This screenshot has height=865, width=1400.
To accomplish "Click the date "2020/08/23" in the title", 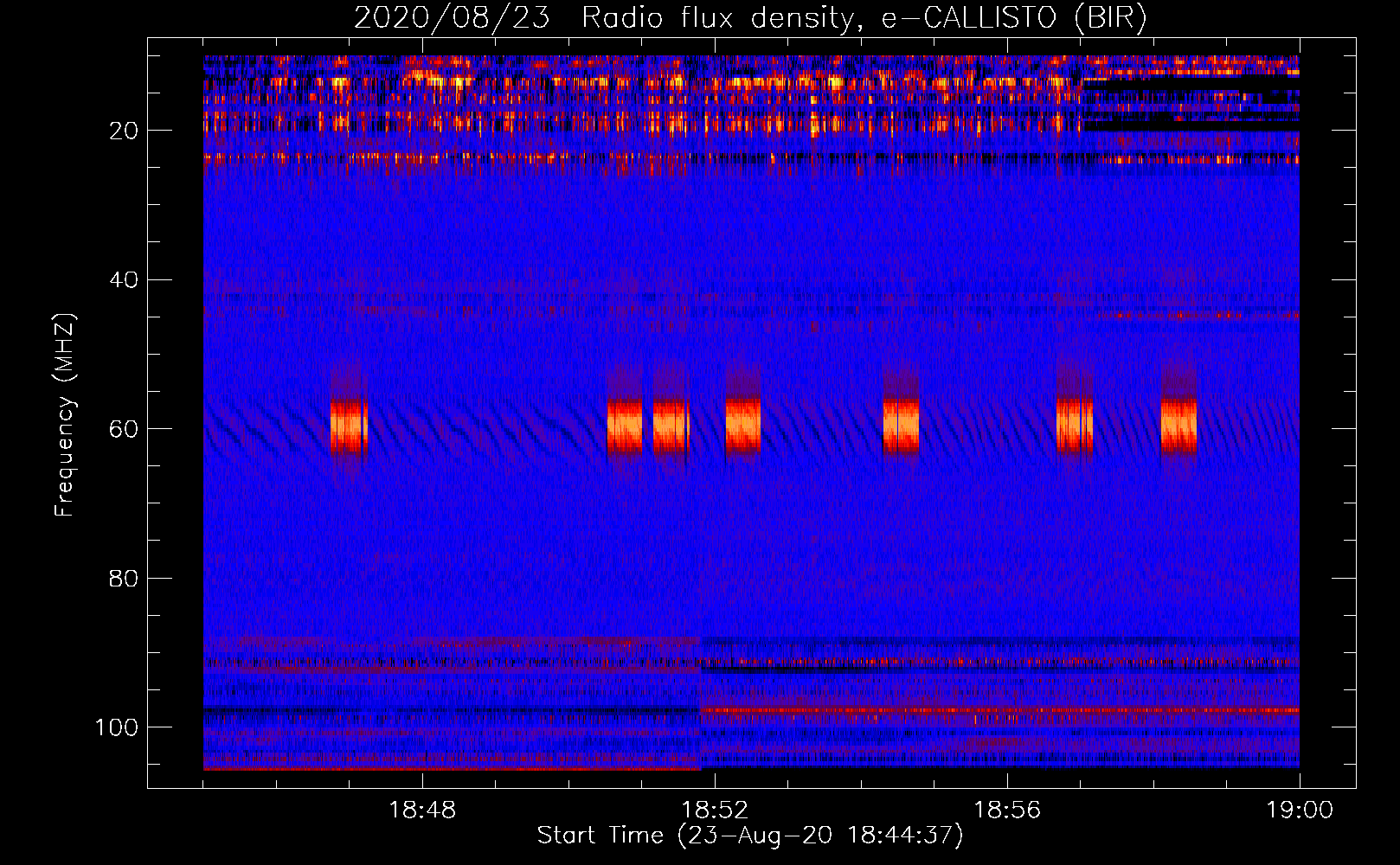I will pos(452,18).
